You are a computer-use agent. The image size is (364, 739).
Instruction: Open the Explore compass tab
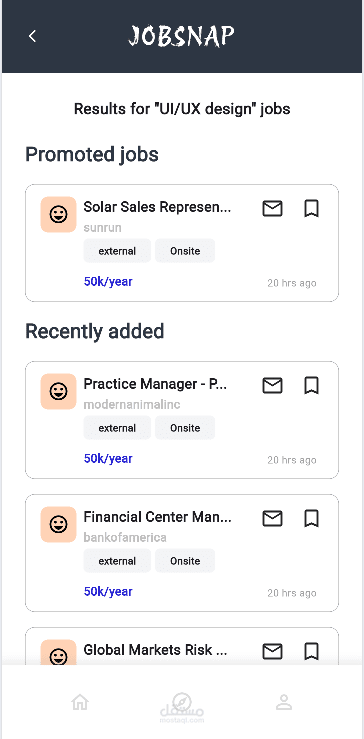[182, 702]
